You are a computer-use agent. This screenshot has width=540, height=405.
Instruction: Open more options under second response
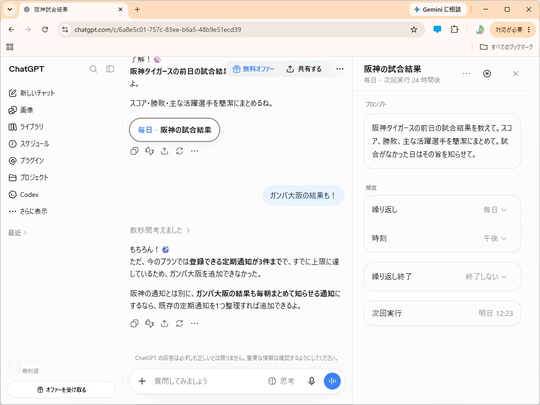tap(195, 323)
